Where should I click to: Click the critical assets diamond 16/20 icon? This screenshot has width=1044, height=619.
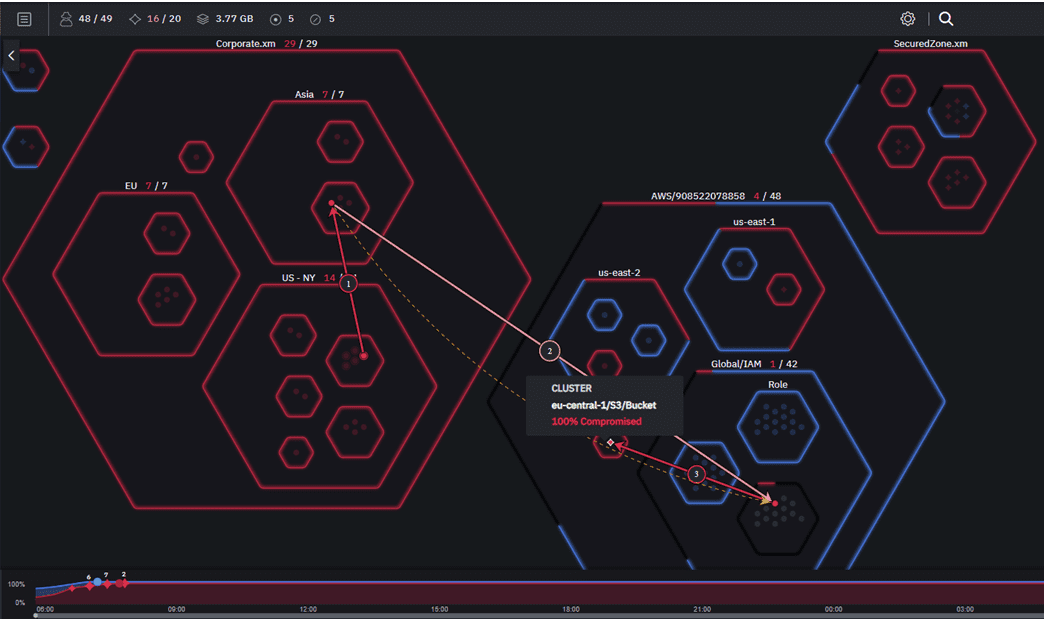[x=135, y=18]
